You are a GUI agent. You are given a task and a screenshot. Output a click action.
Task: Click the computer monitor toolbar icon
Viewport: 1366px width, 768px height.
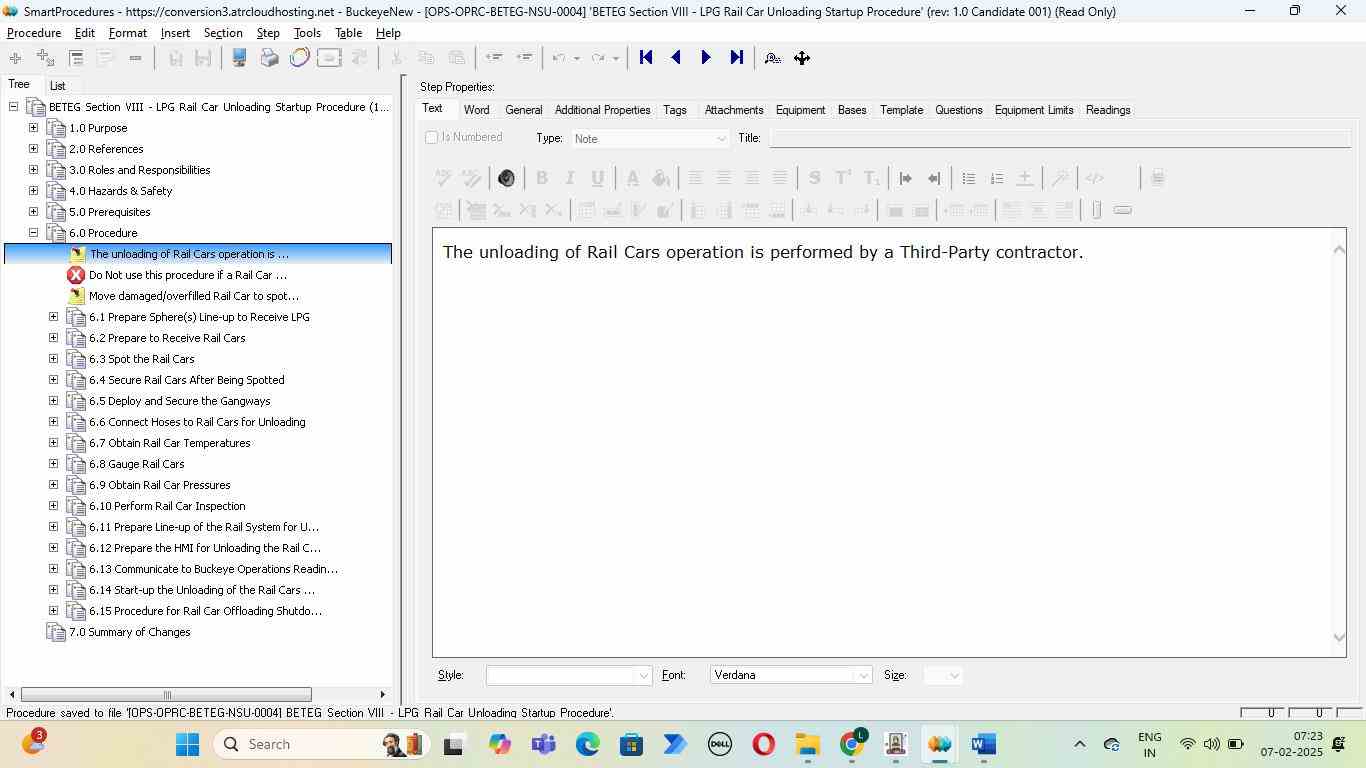pos(240,58)
